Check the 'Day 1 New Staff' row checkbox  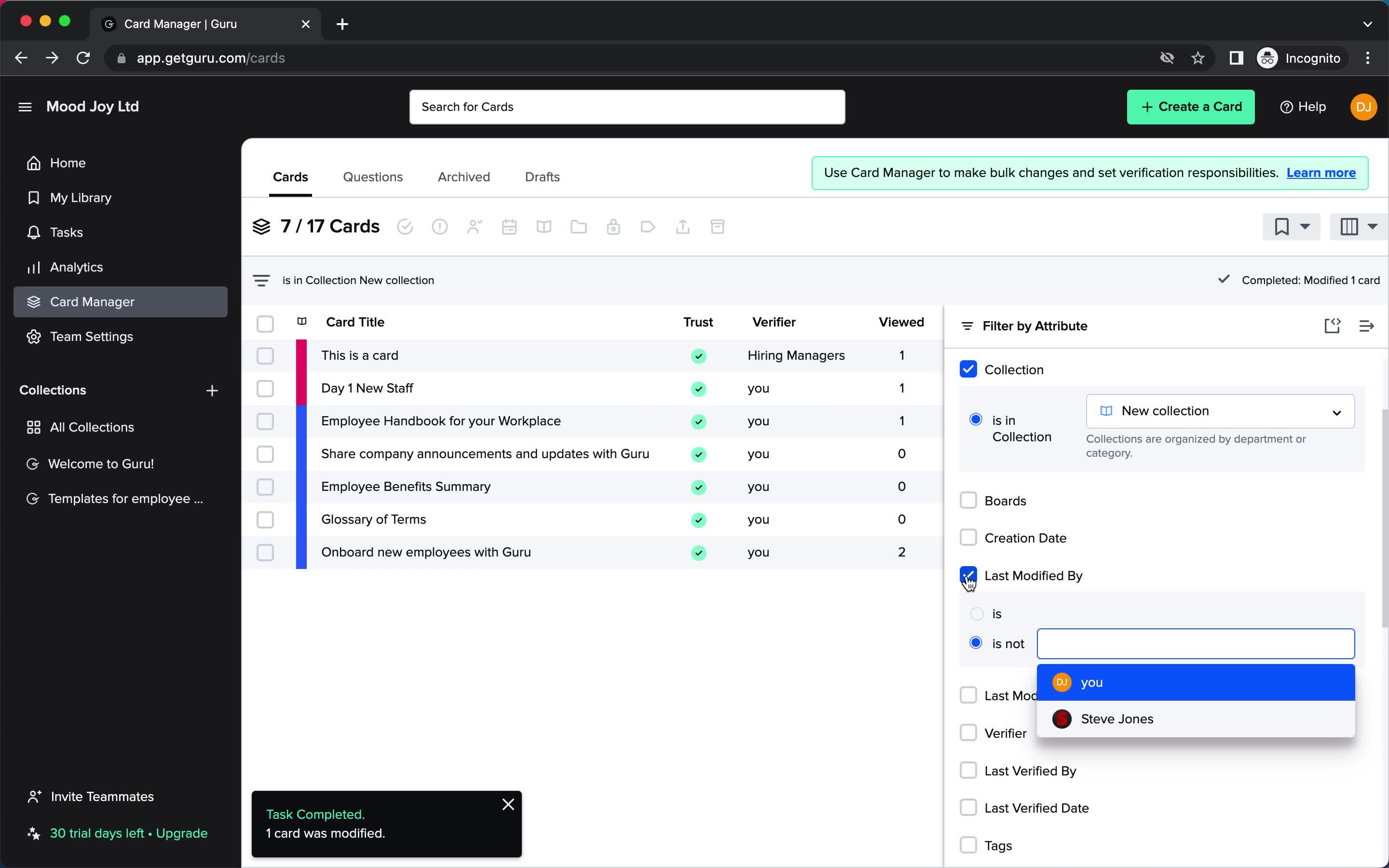tap(265, 389)
